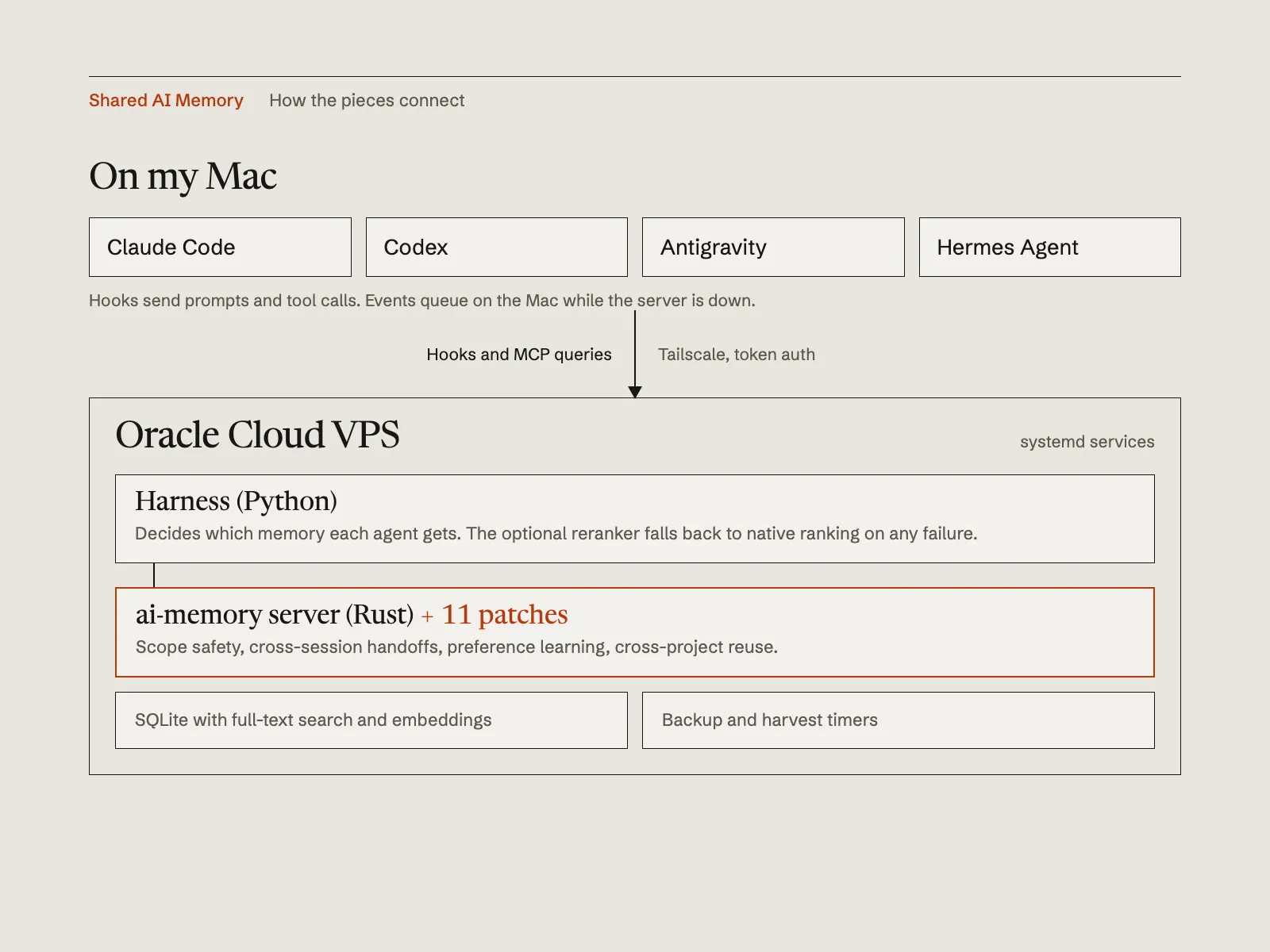Click the reranker fallback description text
This screenshot has height=952, width=1270.
coord(556,533)
